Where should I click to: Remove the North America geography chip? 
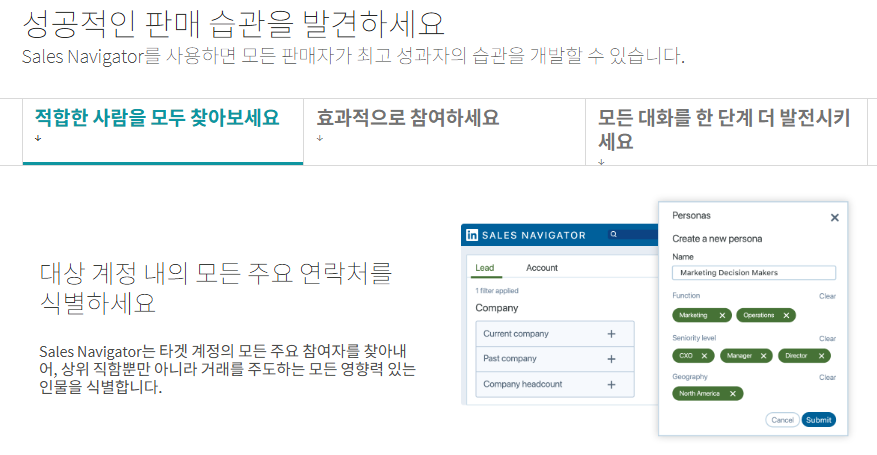point(733,394)
